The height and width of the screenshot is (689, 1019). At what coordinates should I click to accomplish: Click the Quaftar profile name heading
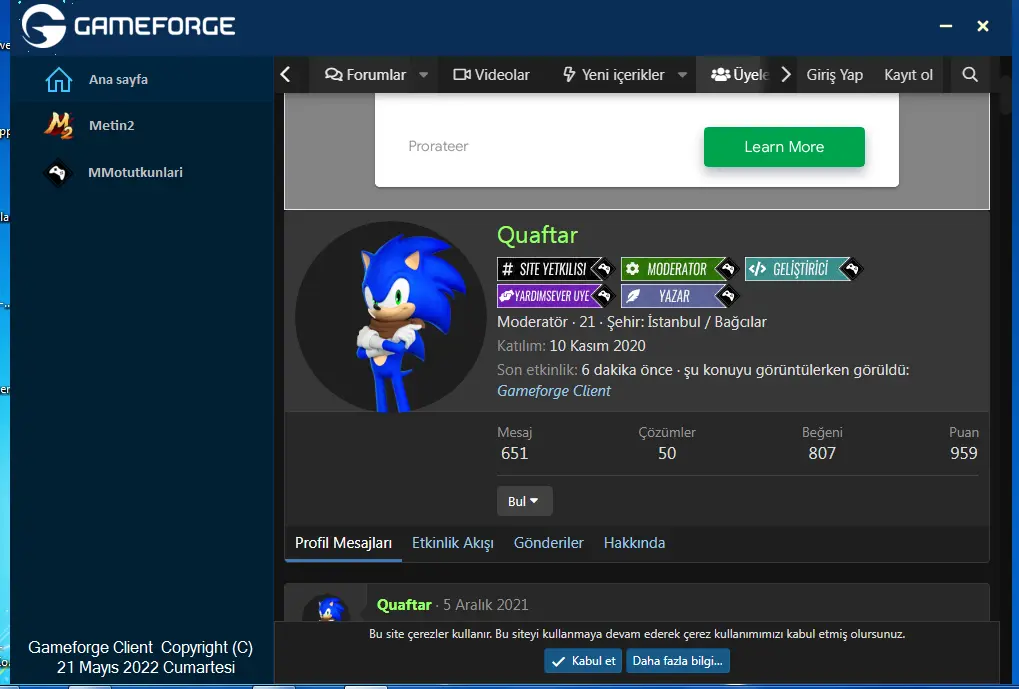click(x=537, y=235)
